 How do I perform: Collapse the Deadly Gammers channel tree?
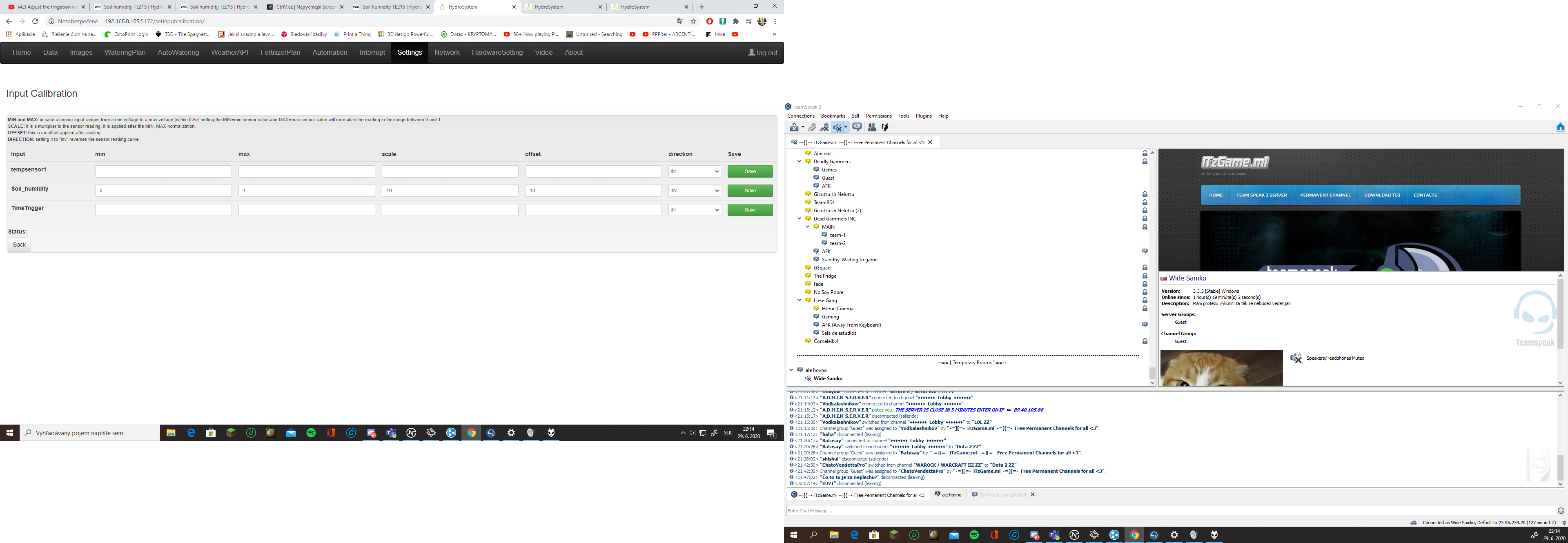[799, 161]
